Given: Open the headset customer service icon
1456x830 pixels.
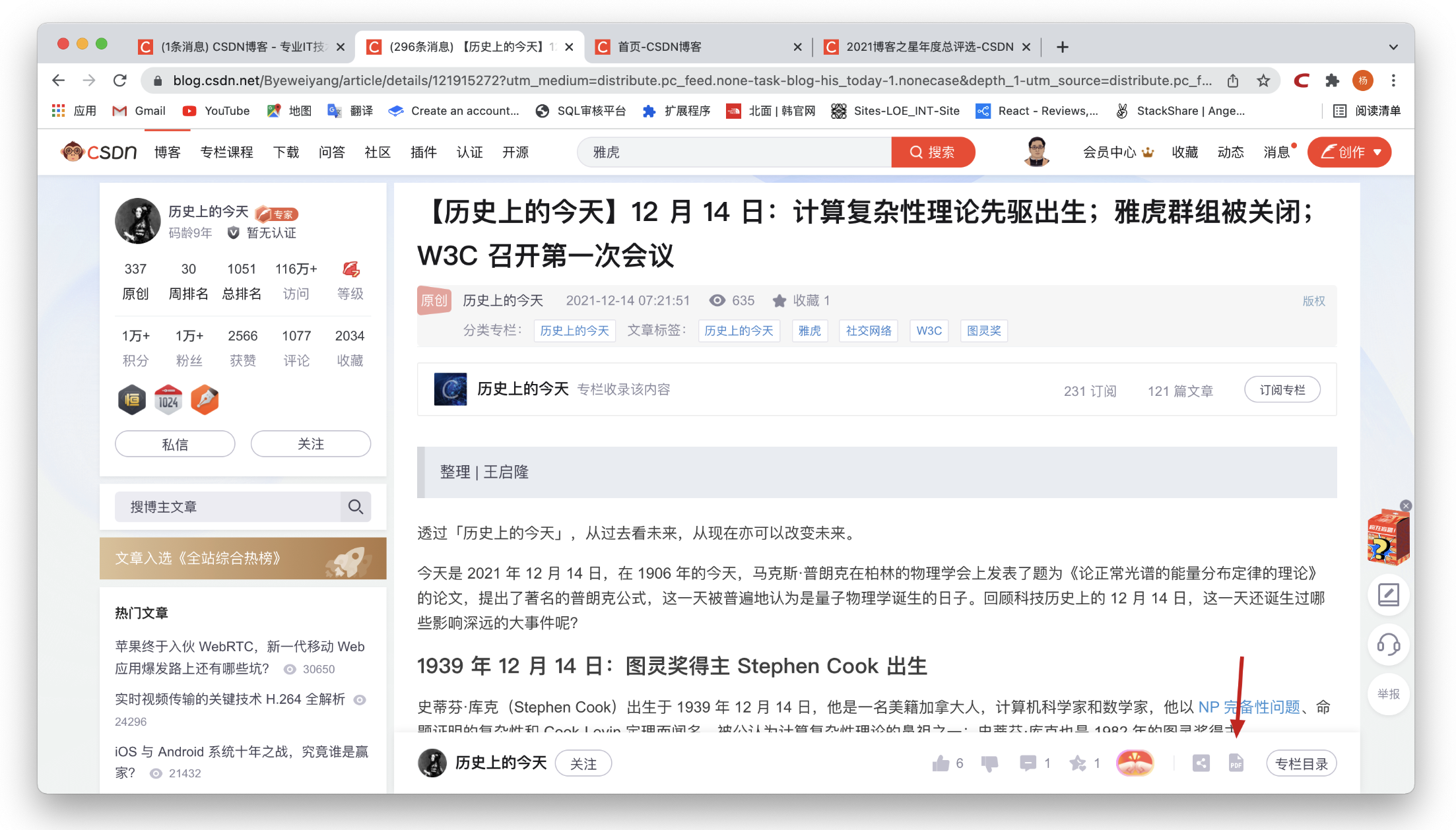Looking at the screenshot, I should click(x=1389, y=645).
